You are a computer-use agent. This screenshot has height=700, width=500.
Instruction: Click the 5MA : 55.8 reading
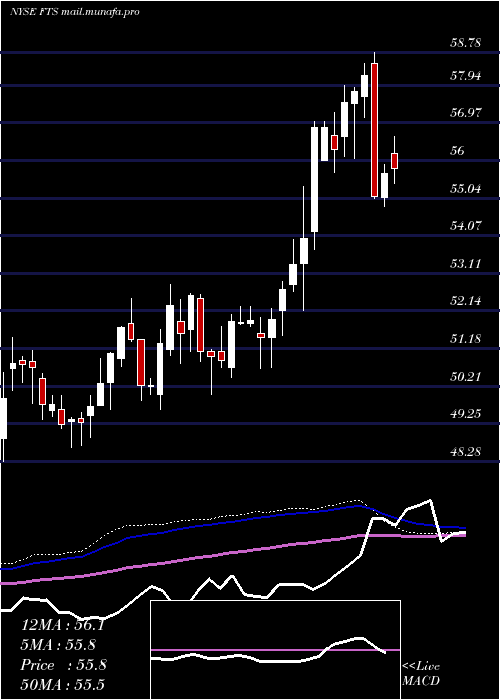59,645
